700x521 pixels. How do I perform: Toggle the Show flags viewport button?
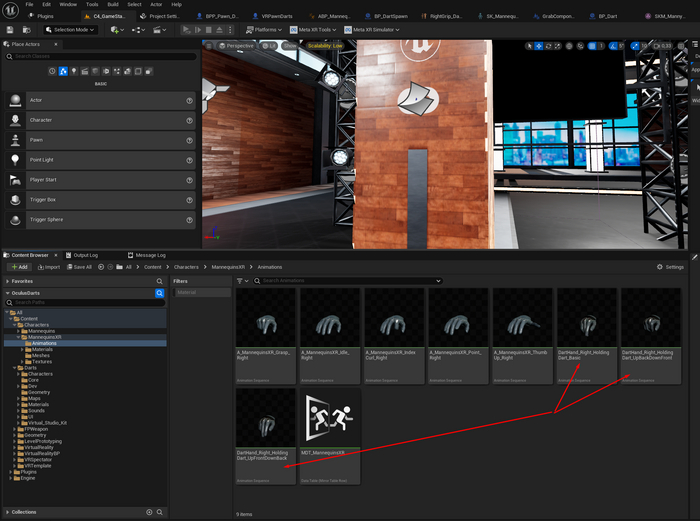click(289, 46)
